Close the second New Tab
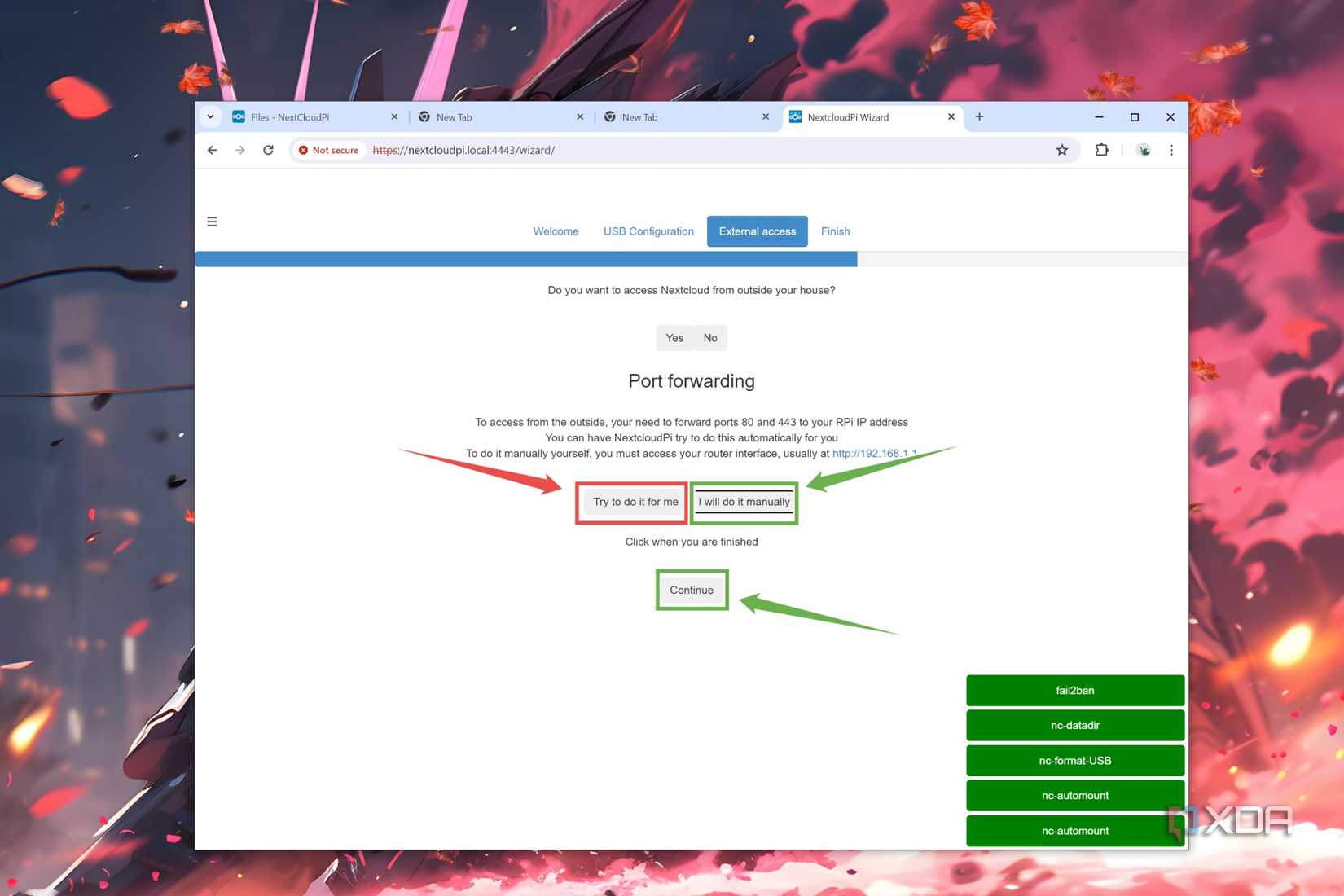This screenshot has height=896, width=1344. pyautogui.click(x=766, y=117)
